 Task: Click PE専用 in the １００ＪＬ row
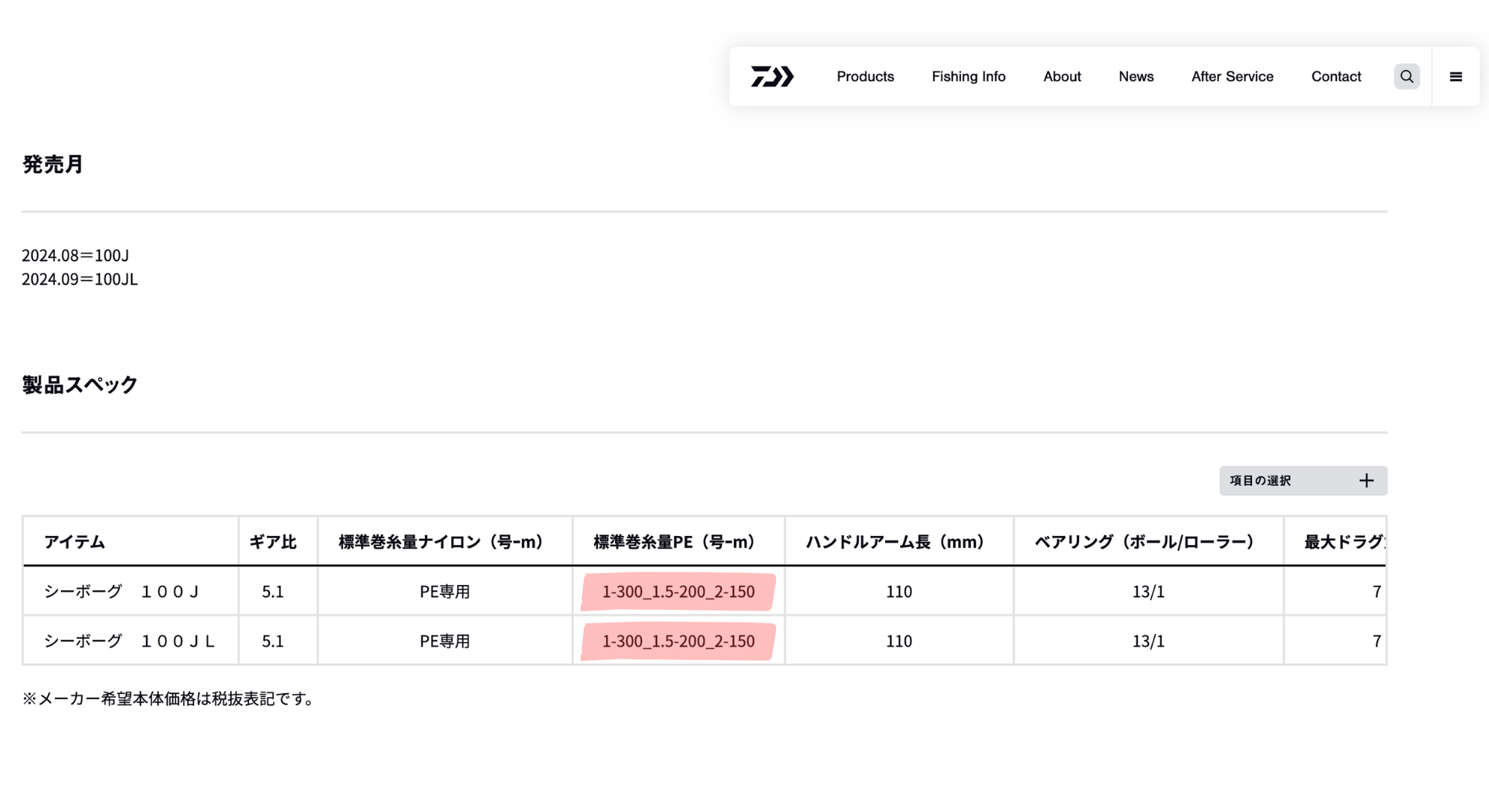[444, 641]
